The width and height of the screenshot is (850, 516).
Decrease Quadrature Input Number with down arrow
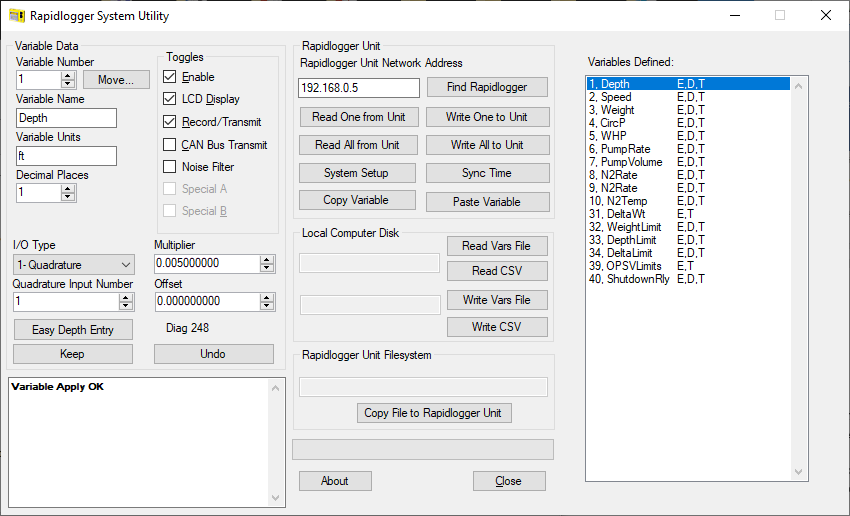click(126, 305)
